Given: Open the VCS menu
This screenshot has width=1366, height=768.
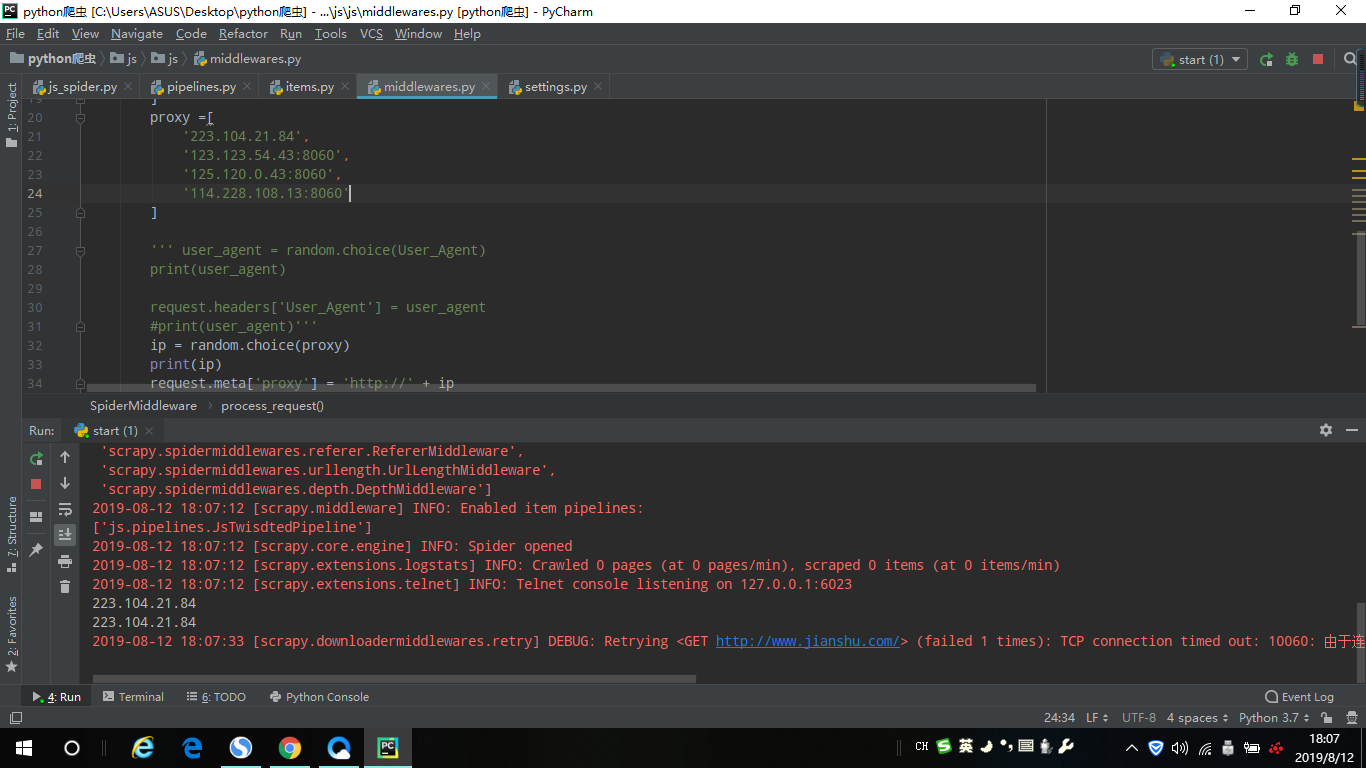Looking at the screenshot, I should (371, 33).
